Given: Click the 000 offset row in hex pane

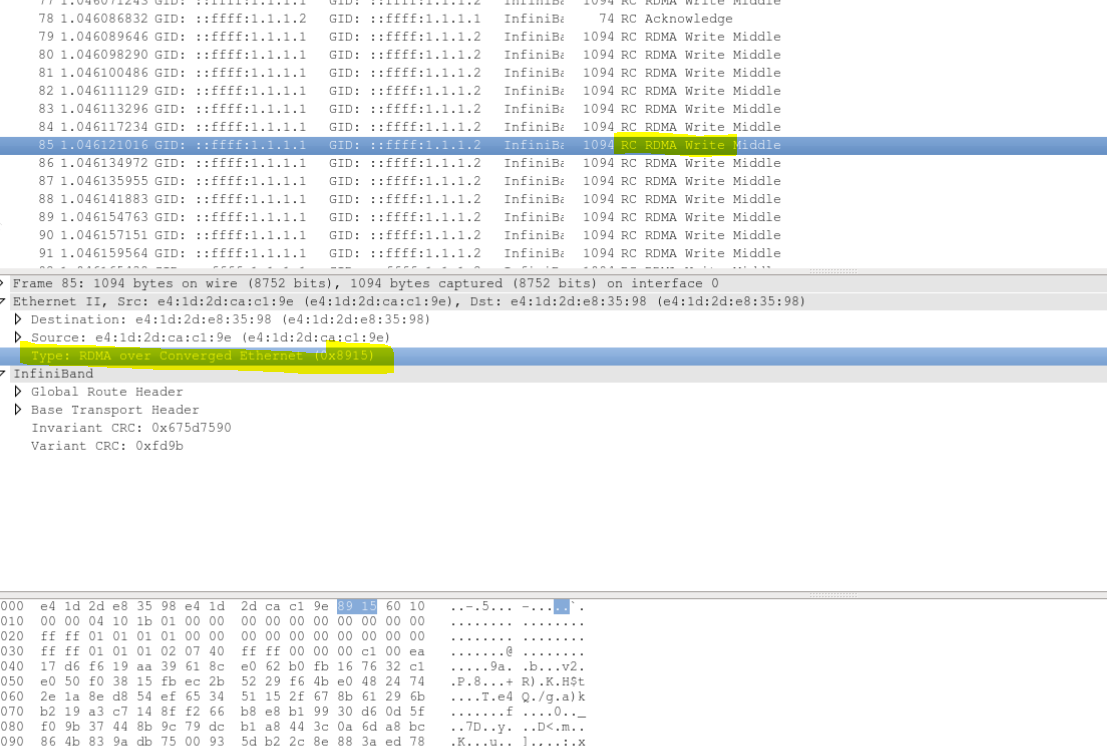Looking at the screenshot, I should [12, 605].
